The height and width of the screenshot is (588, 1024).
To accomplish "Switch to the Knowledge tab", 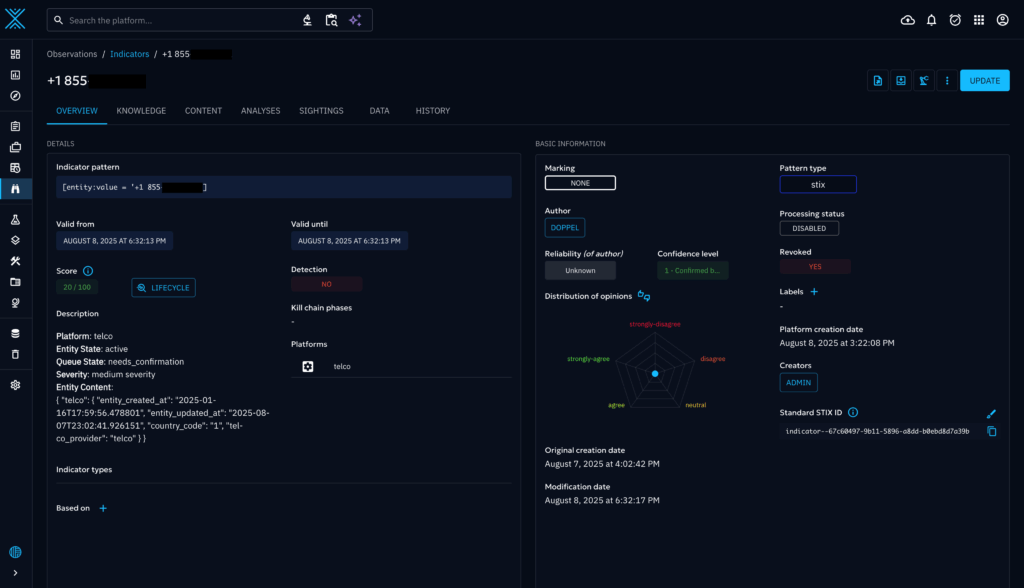I will click(141, 111).
